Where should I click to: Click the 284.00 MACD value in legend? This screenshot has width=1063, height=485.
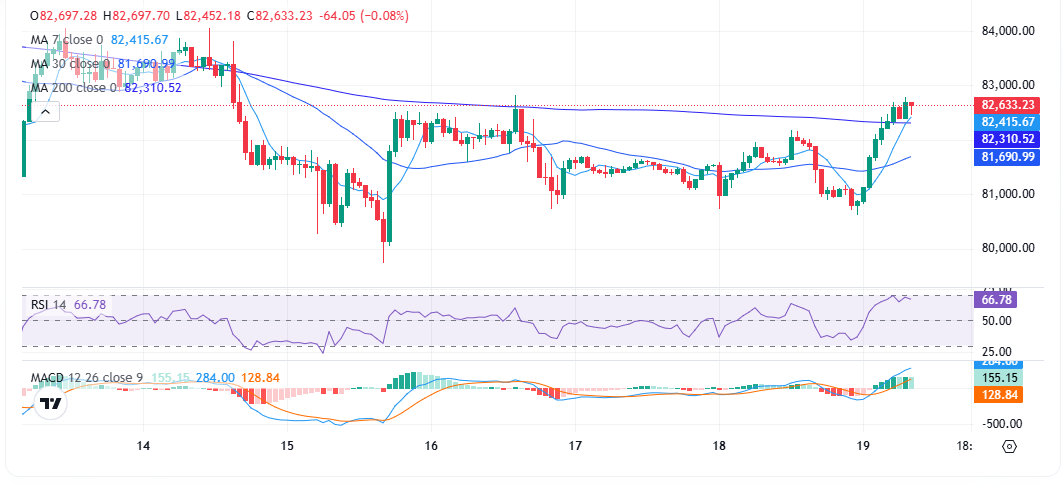click(x=215, y=377)
